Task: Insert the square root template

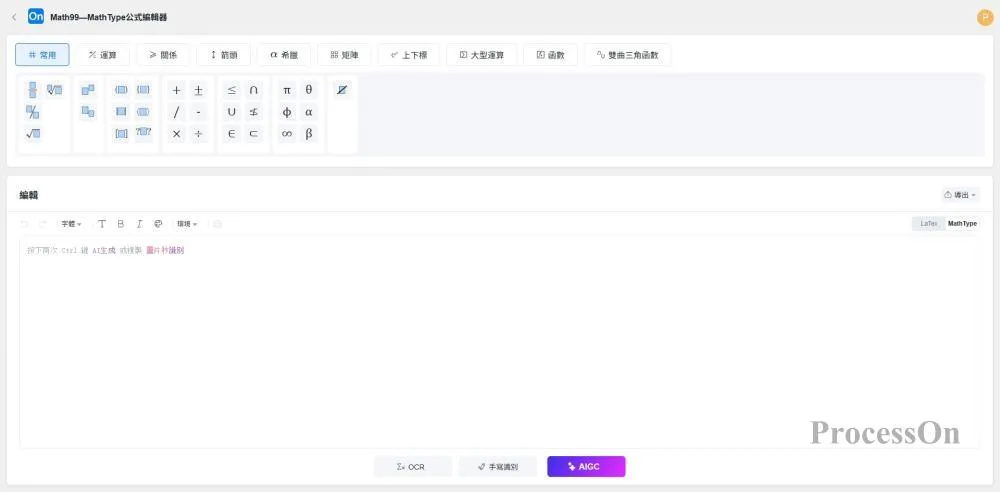Action: click(x=33, y=134)
